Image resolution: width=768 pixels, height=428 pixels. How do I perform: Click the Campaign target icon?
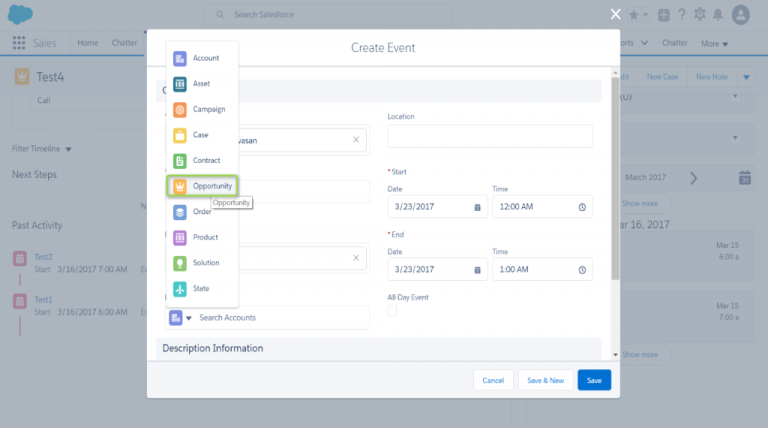(180, 110)
